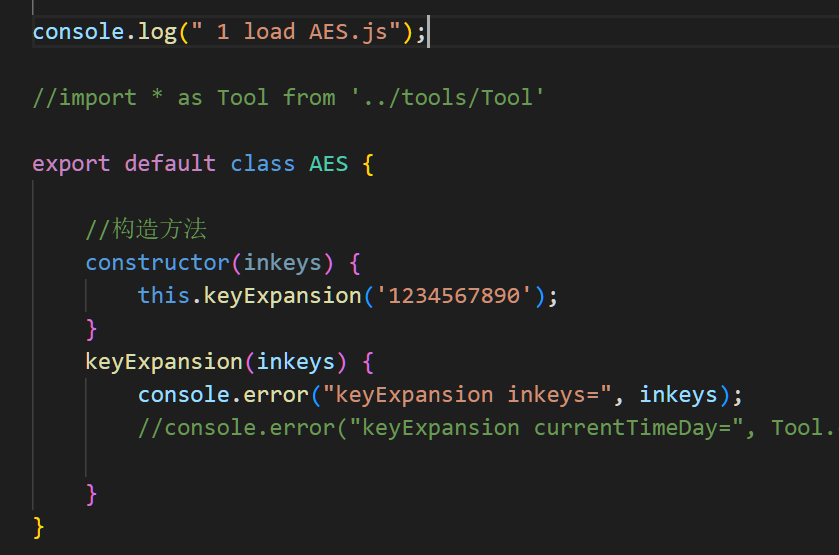
Task: Click the 'this' keyword
Action: click(x=164, y=295)
